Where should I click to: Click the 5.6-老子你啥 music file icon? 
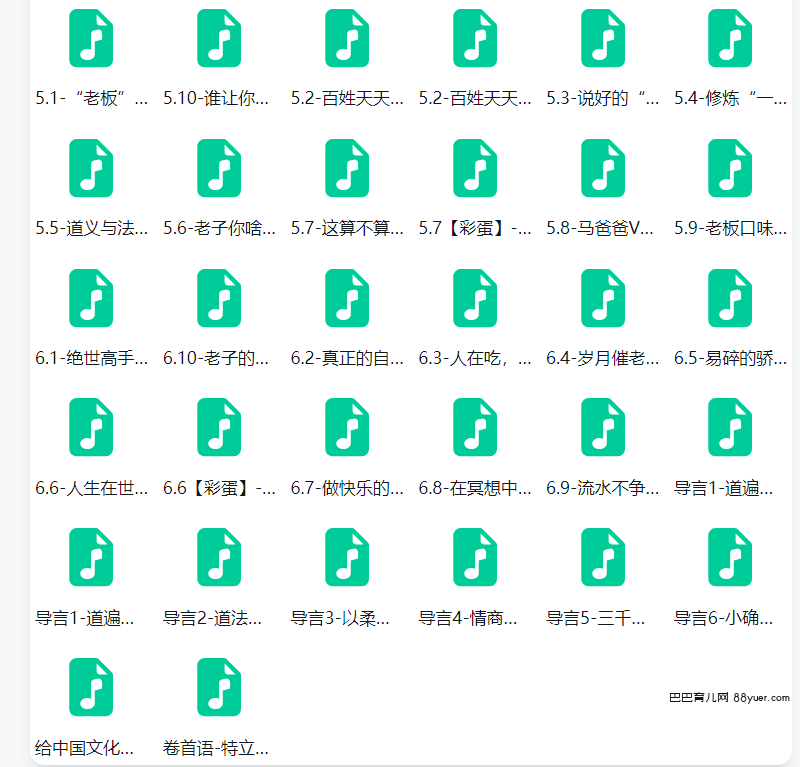[x=219, y=168]
